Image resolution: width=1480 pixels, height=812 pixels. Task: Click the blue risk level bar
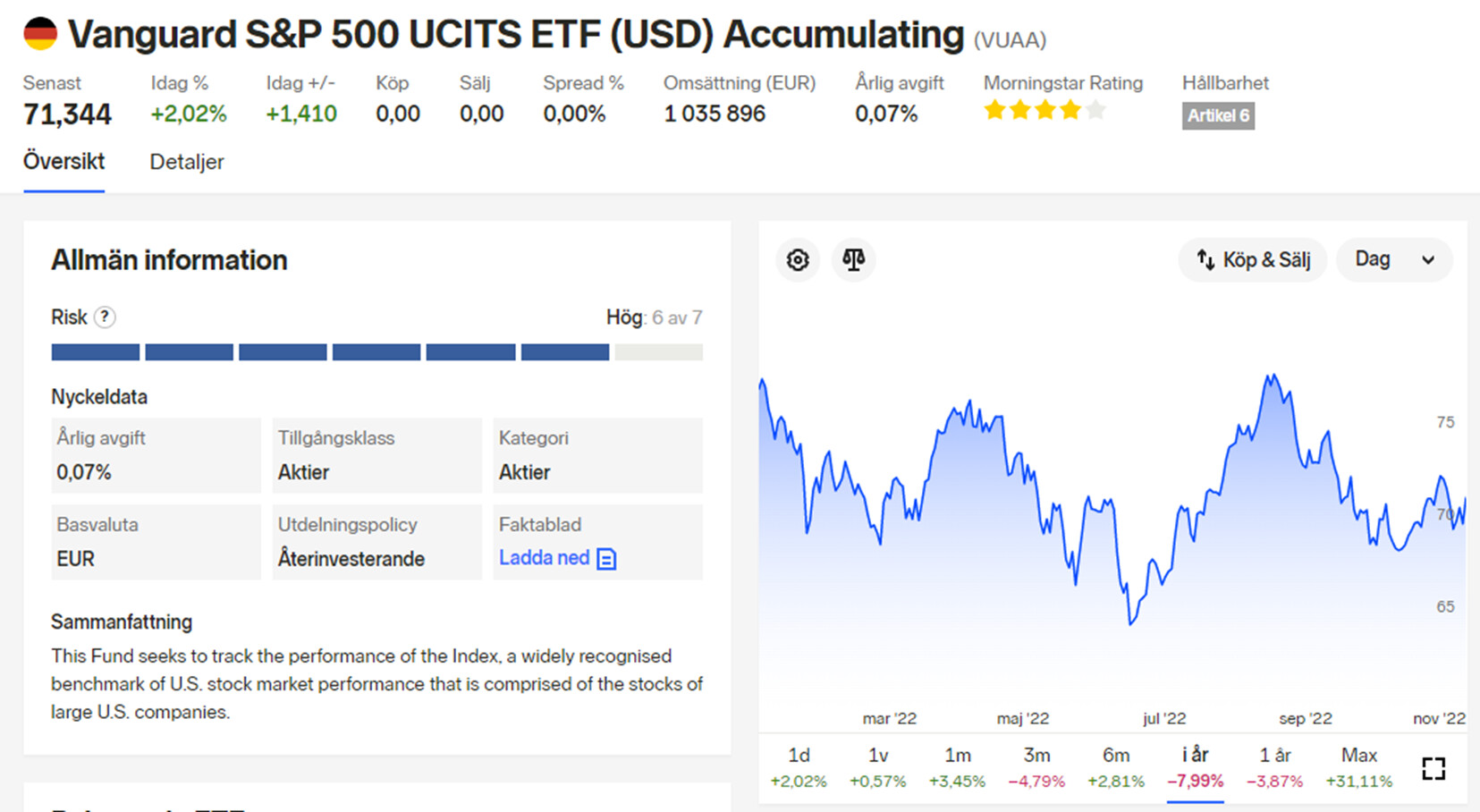[331, 352]
